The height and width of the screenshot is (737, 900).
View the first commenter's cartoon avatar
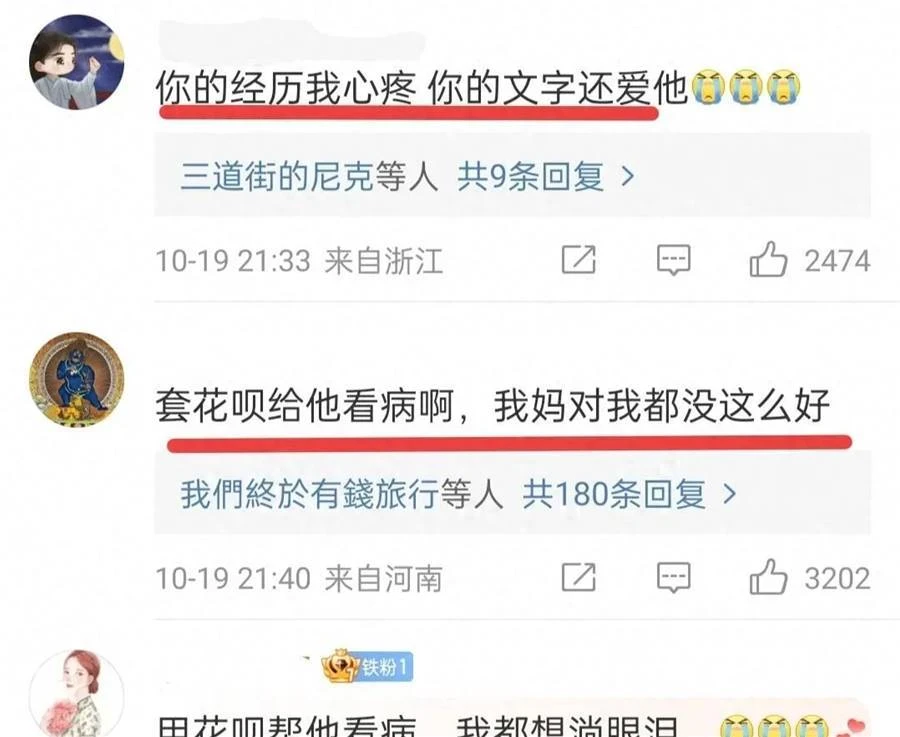(76, 62)
